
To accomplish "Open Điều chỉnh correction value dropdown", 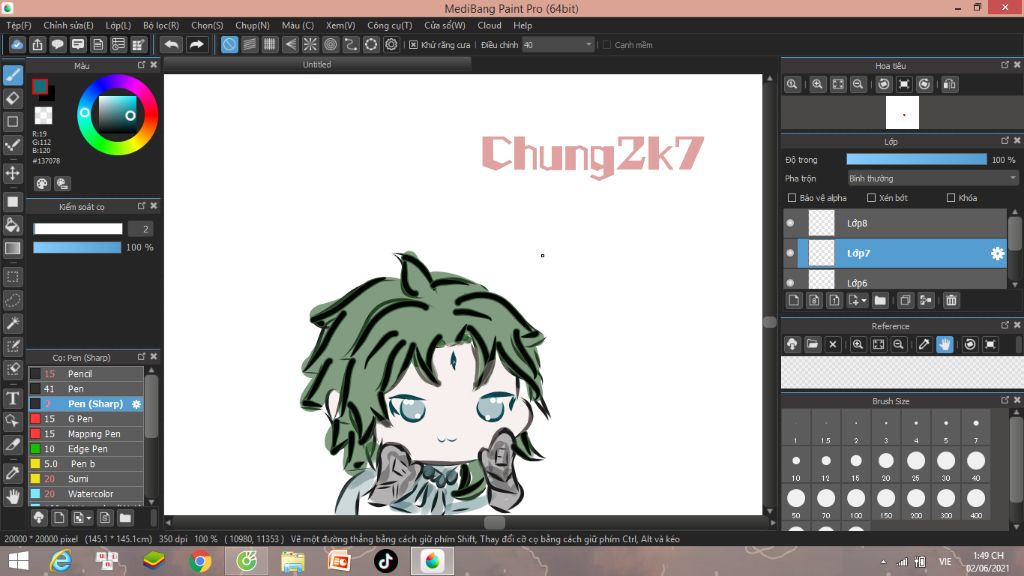I will [x=558, y=45].
